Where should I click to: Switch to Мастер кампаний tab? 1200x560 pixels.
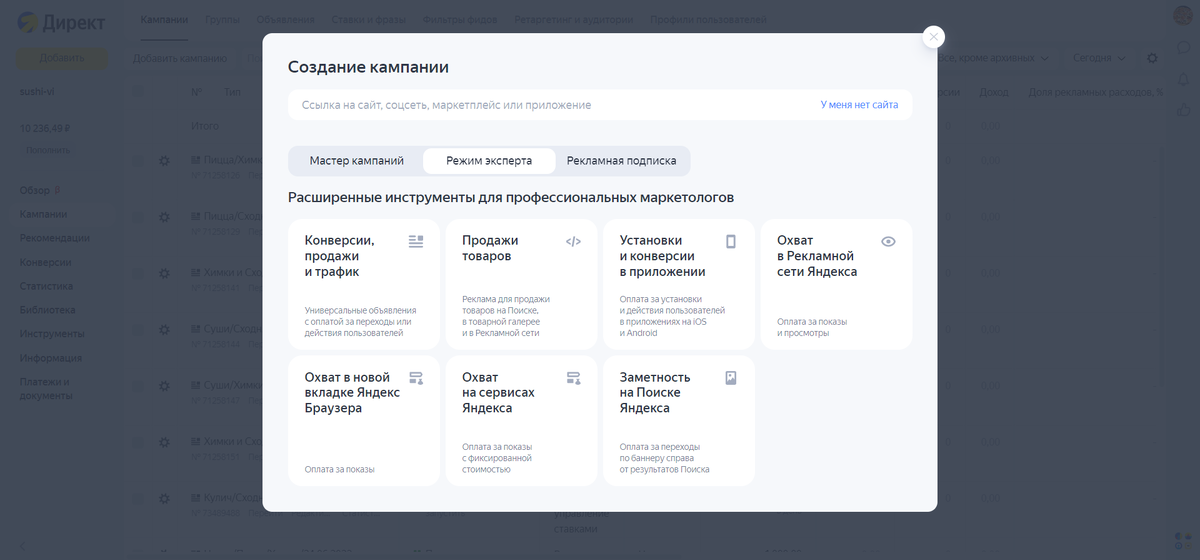click(356, 160)
